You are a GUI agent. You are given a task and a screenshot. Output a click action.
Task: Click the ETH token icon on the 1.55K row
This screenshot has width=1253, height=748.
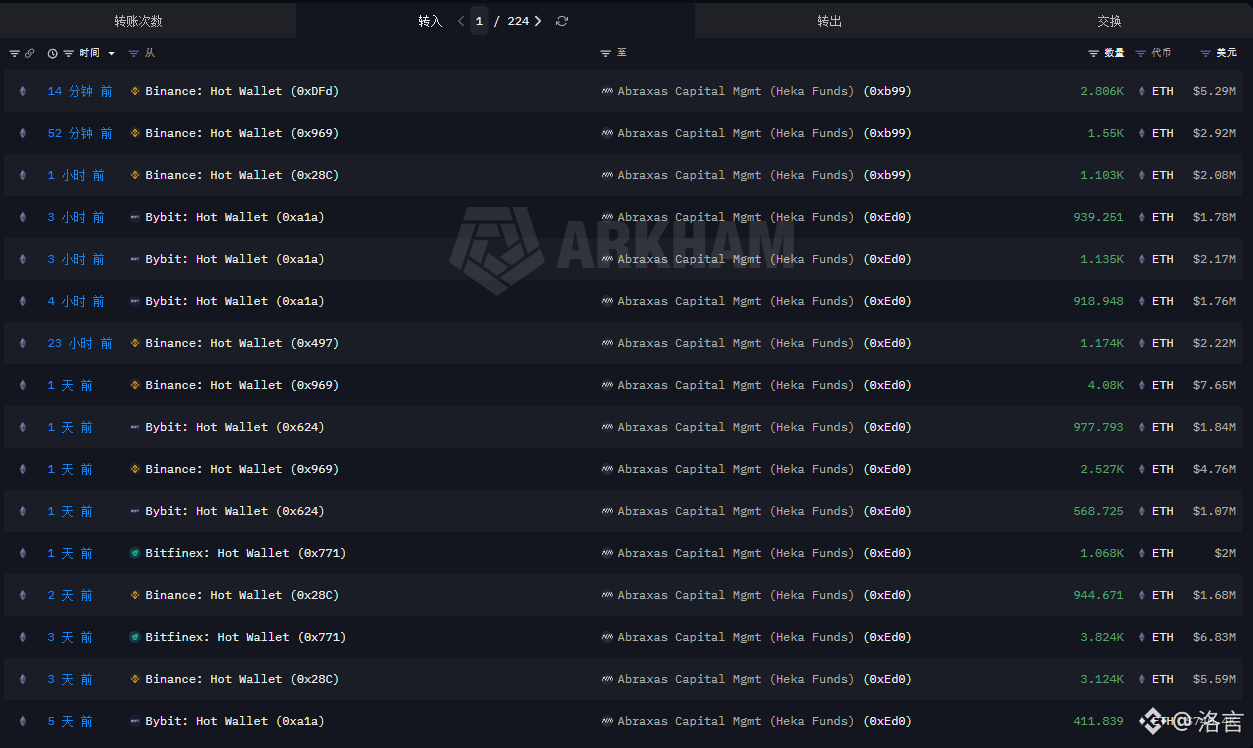pos(1141,133)
